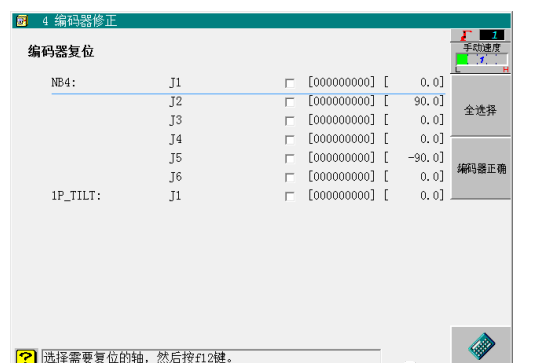552x363 pixels.
Task: Check the 1P_TILT J1 checkbox
Action: [x=290, y=196]
